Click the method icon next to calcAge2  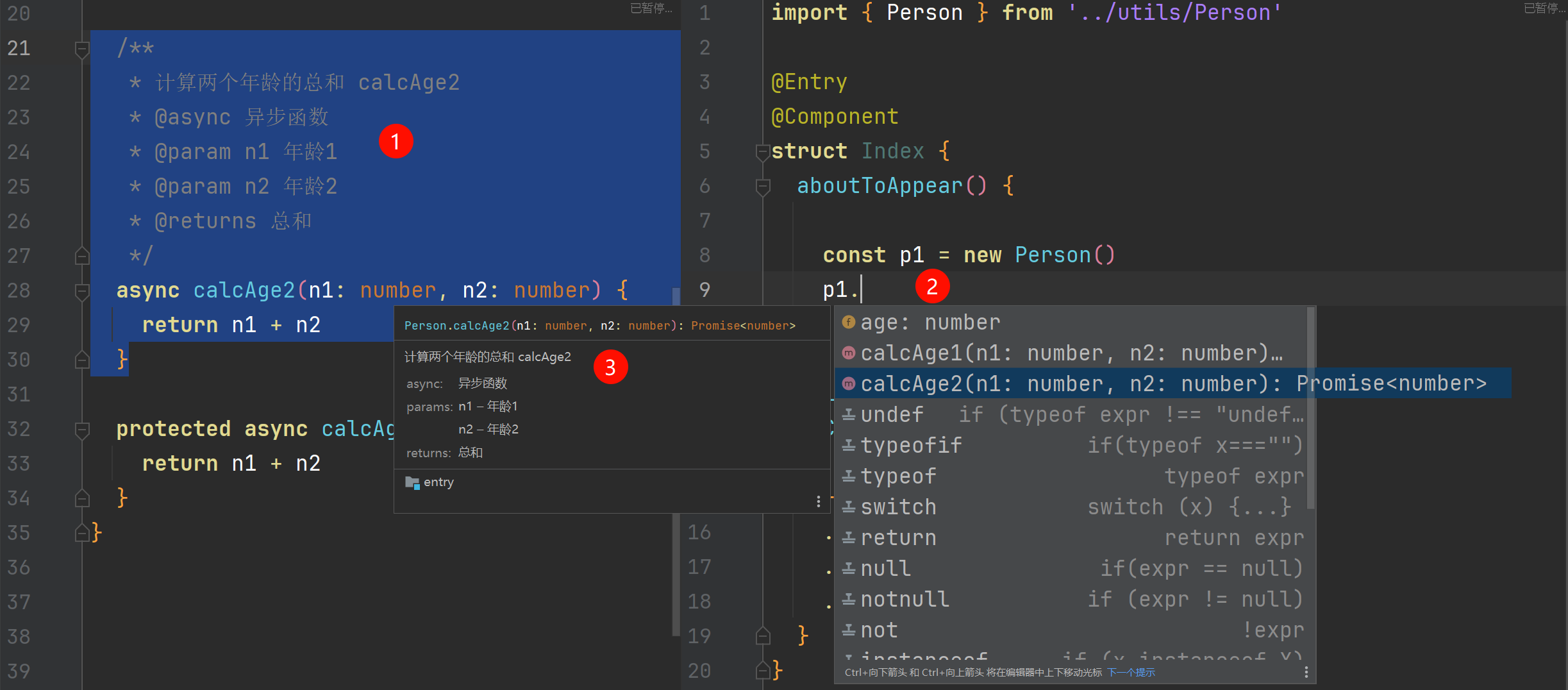click(848, 383)
